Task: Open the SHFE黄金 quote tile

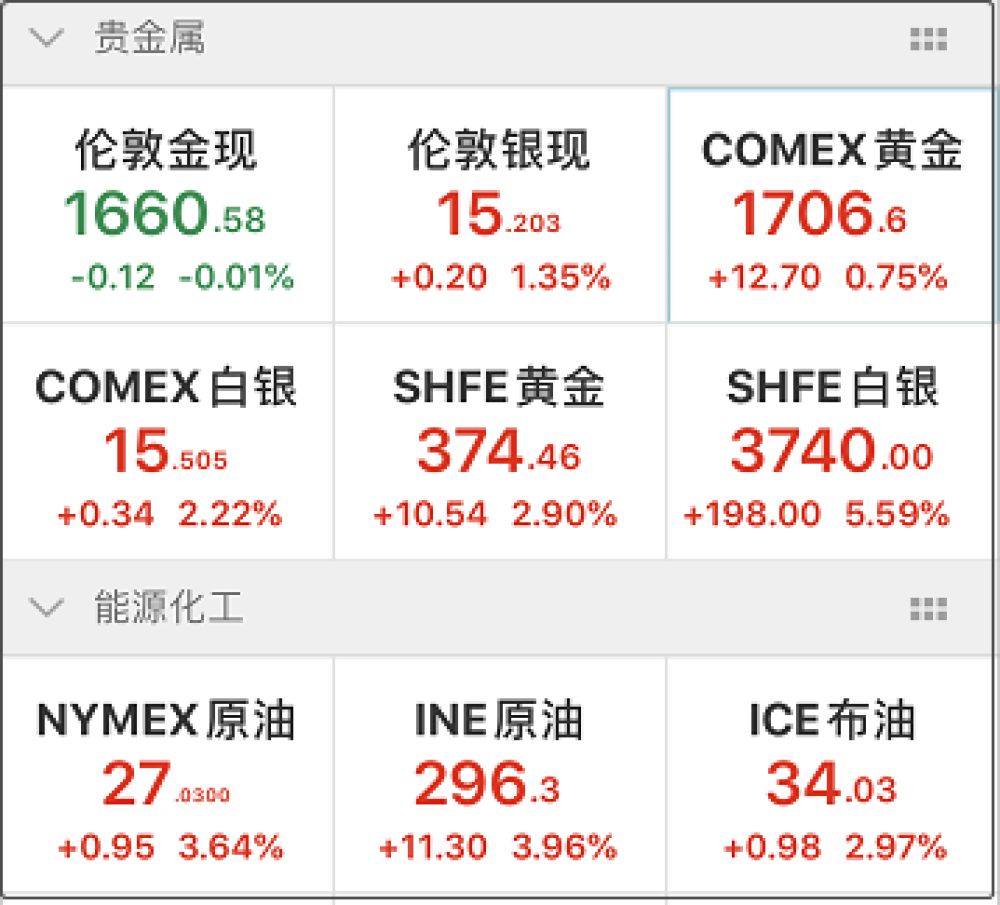Action: pyautogui.click(x=500, y=441)
